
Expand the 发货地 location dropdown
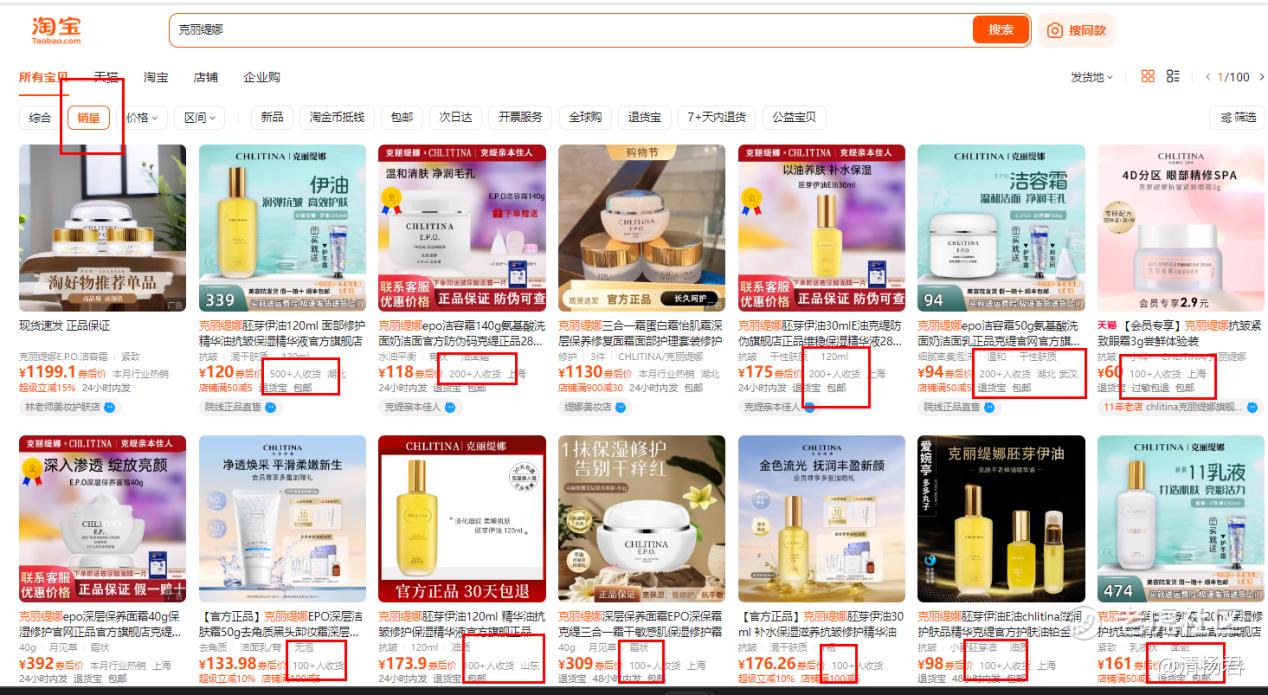point(1092,77)
